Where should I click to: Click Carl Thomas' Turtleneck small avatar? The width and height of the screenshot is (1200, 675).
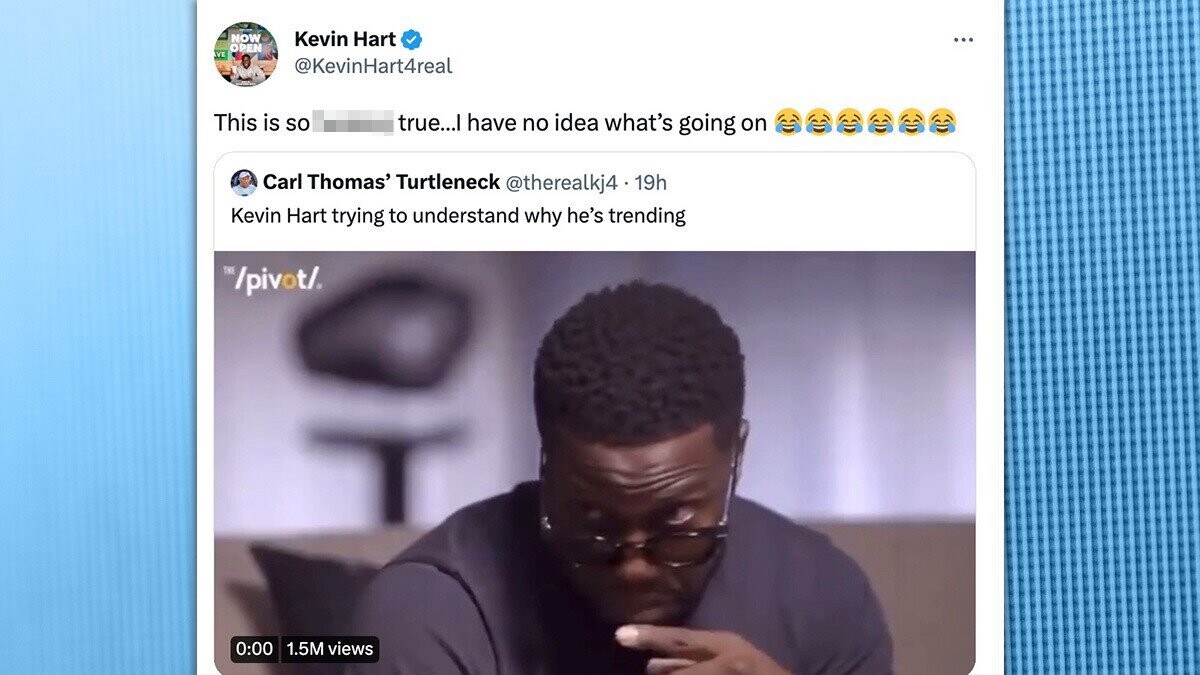(244, 182)
